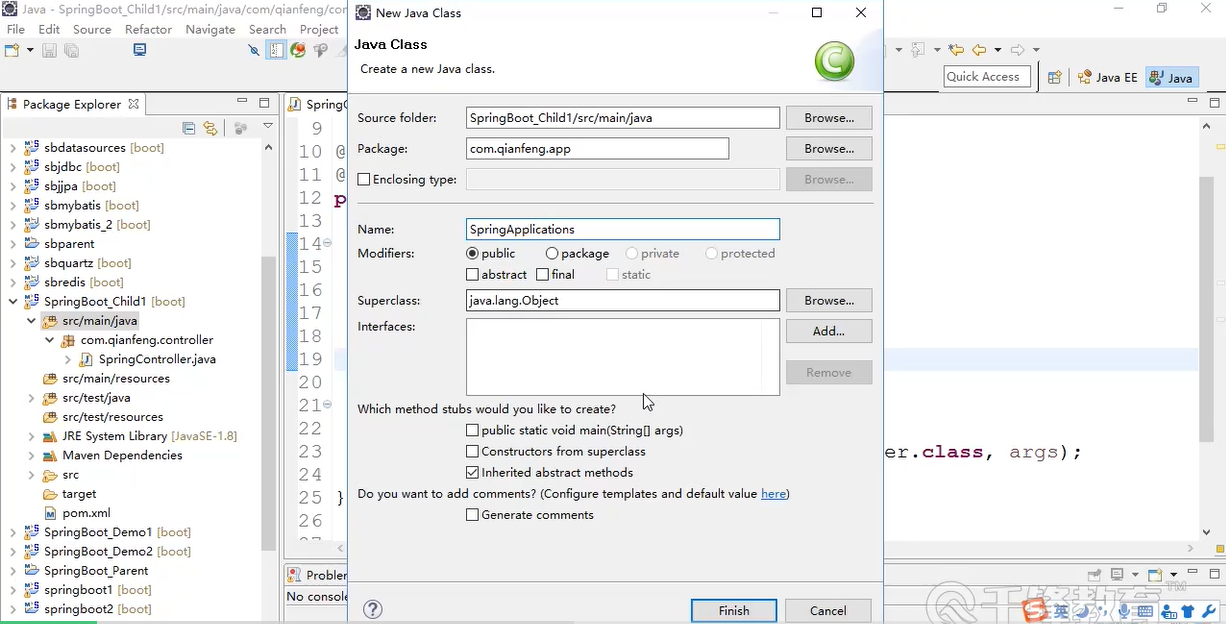The height and width of the screenshot is (624, 1226).
Task: Click the New wizard toolbar icon
Action: [x=13, y=50]
